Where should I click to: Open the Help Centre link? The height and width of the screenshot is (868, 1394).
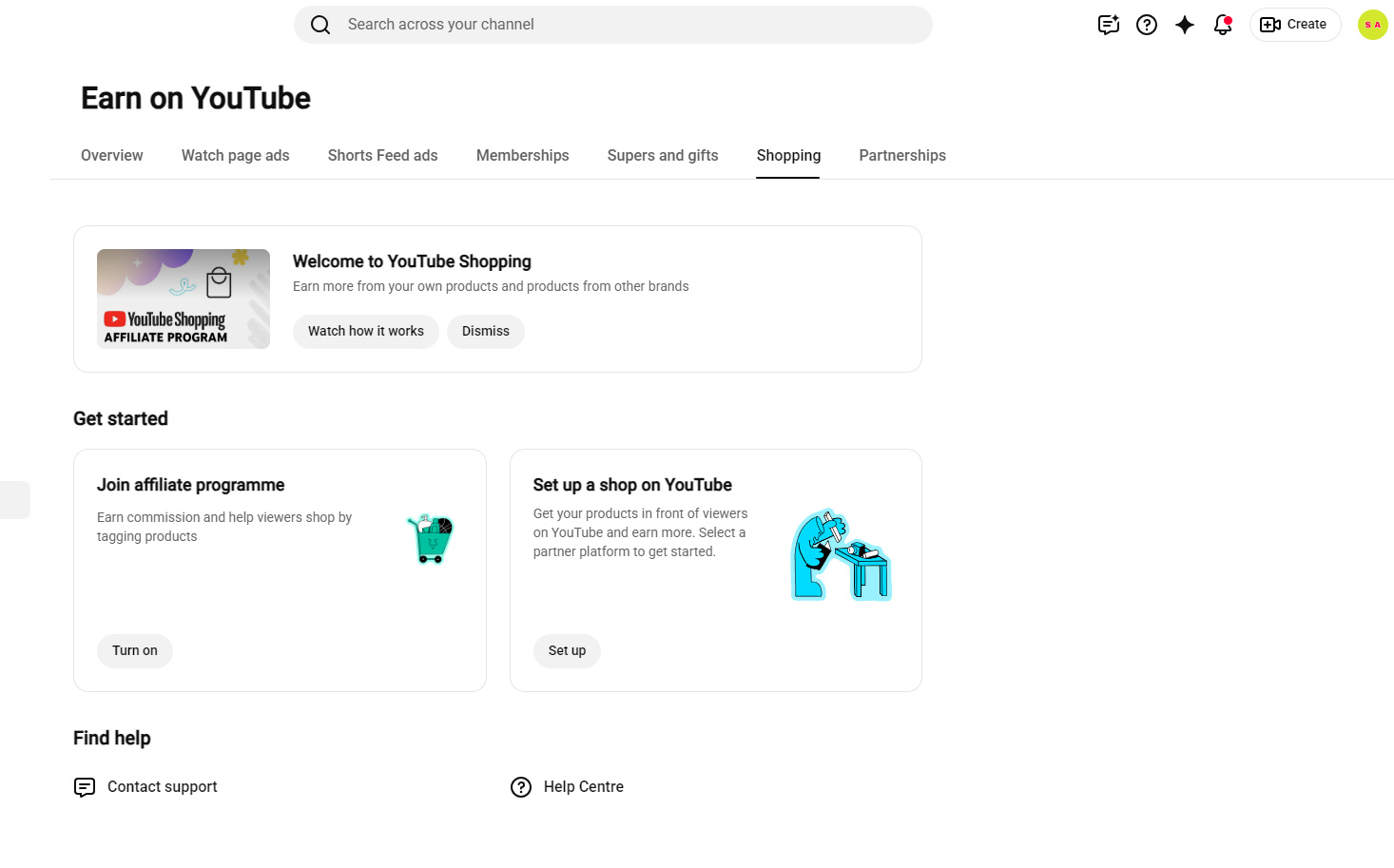[x=584, y=787]
